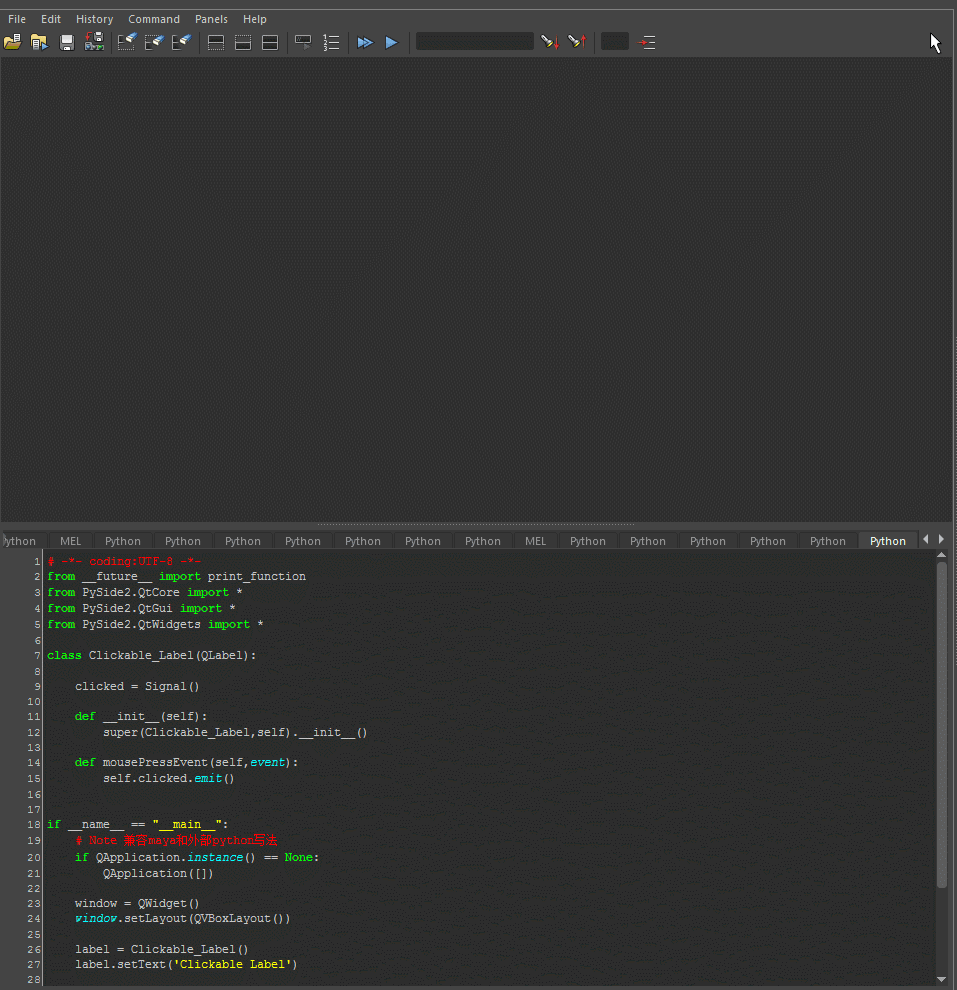Open the Command menu
The width and height of the screenshot is (957, 990).
(x=154, y=19)
